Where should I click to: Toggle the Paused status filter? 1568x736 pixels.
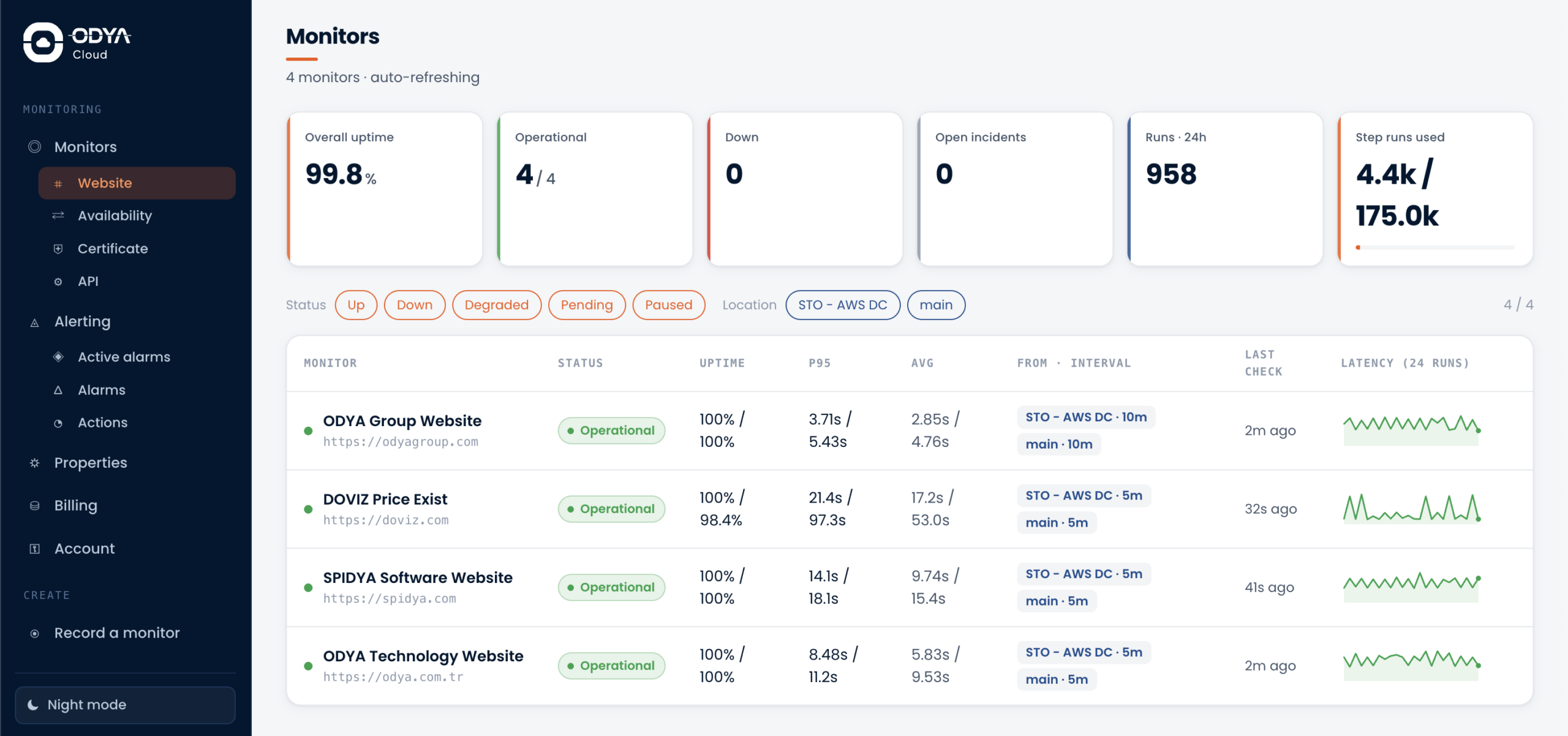click(x=669, y=305)
